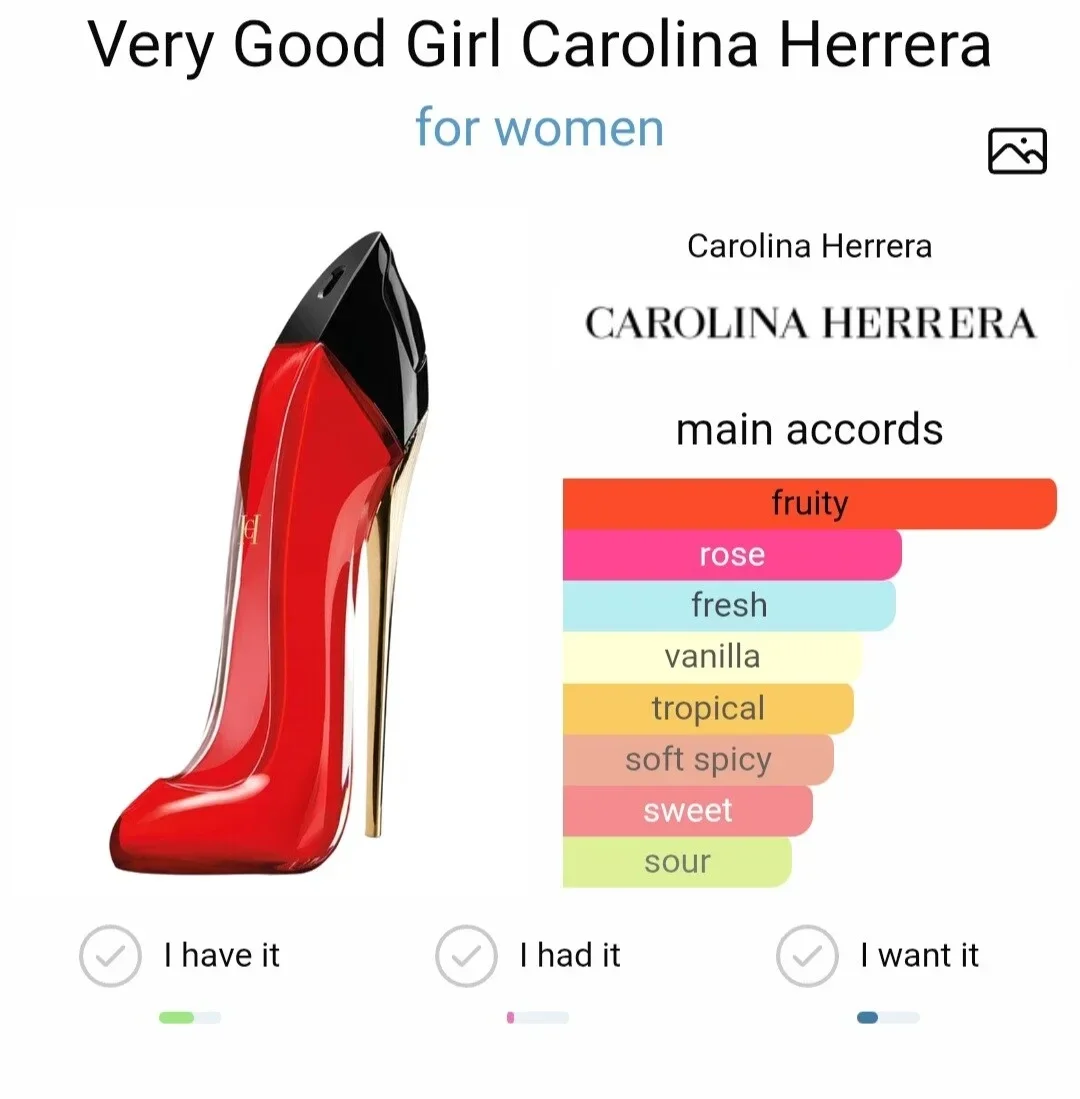Screen dimensions: 1080x1099
Task: Open the Carolina Herrera brand logo
Action: [810, 323]
